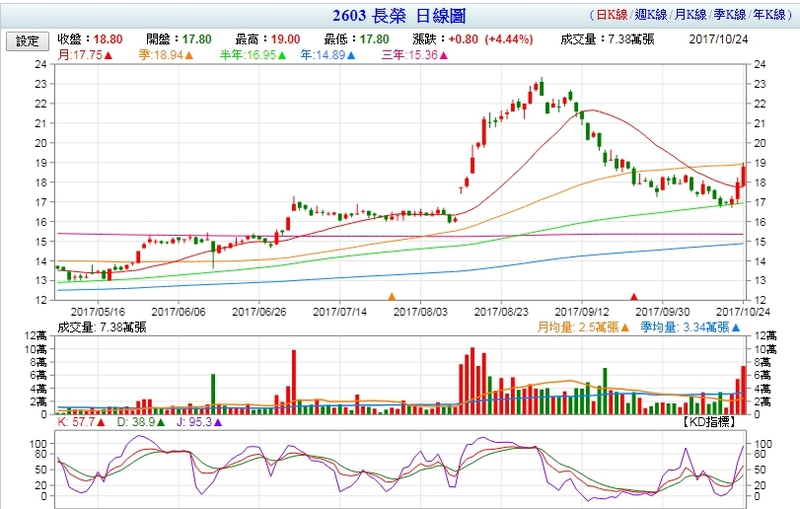
Task: Click the J: 95.3 indicator value
Action: 199,422
